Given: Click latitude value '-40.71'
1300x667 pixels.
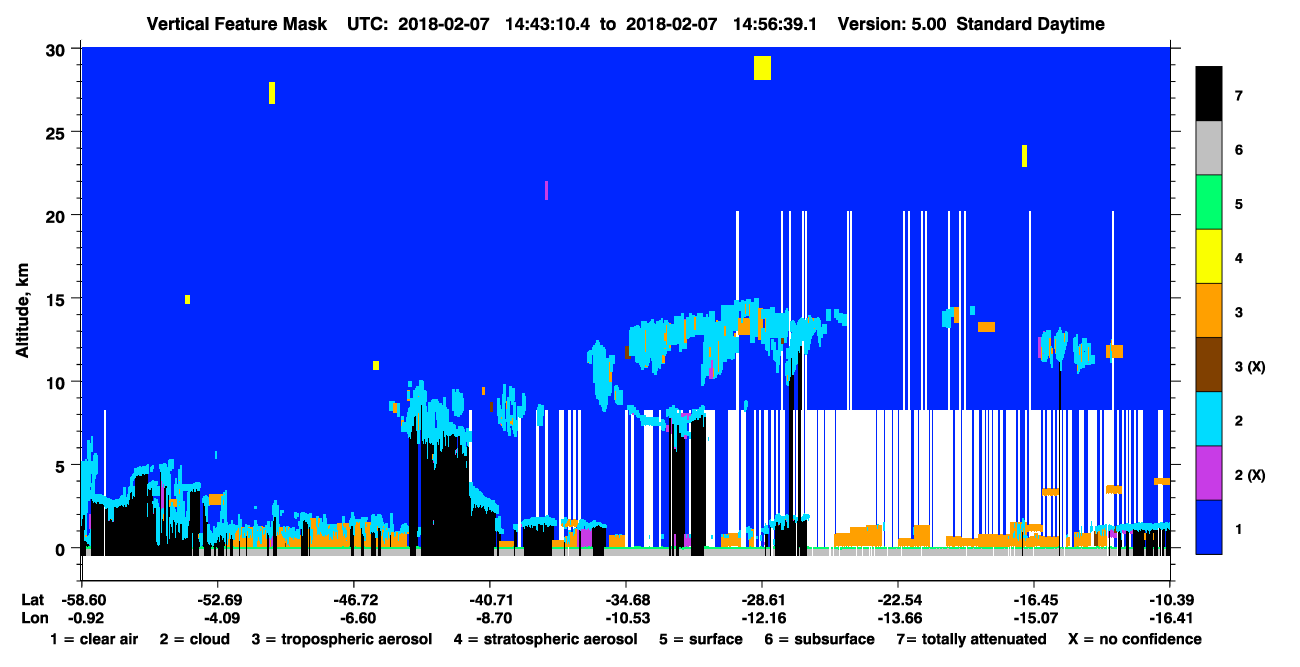Looking at the screenshot, I should pyautogui.click(x=490, y=600).
